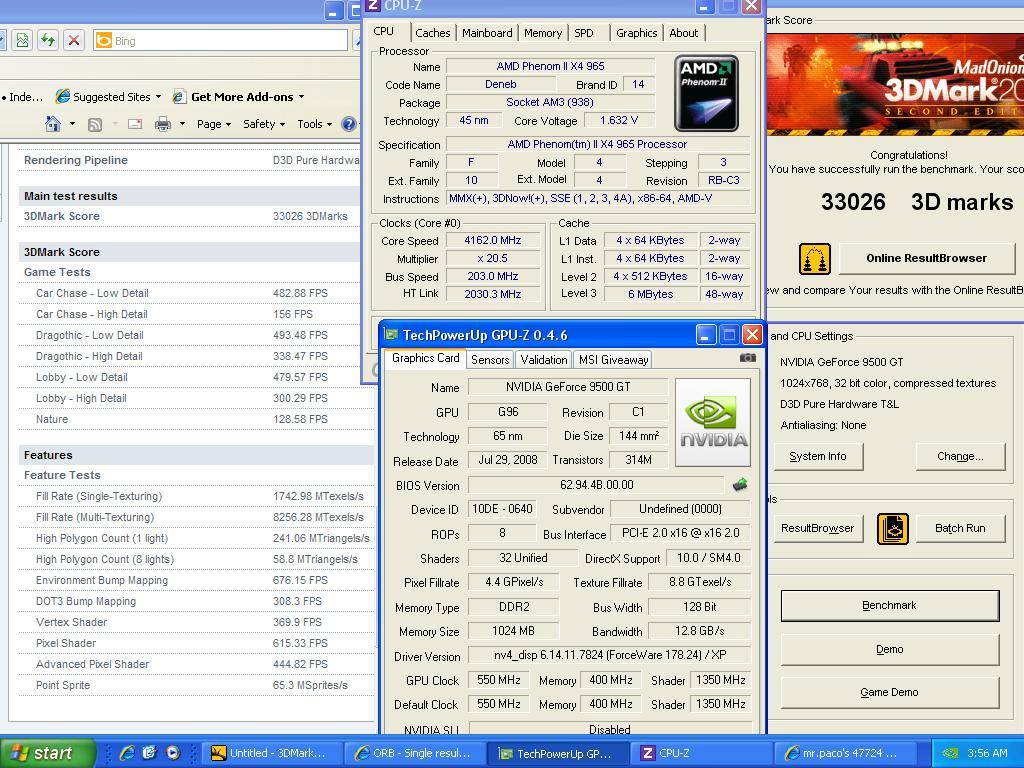Click the Game Demo button in 3DMark

(x=889, y=692)
